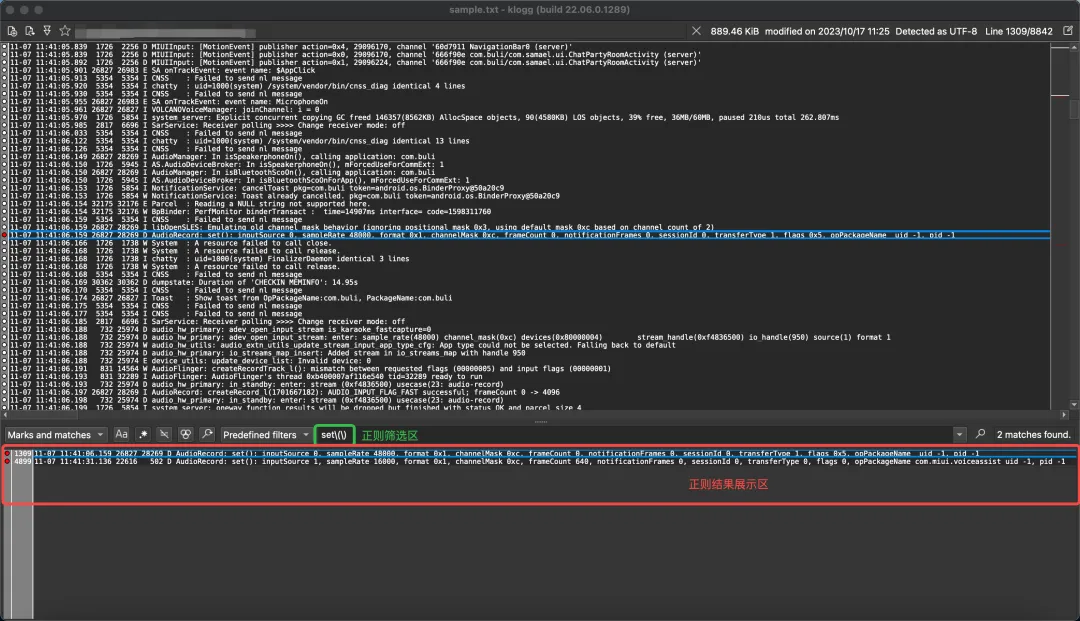Click the Reload file toolbar icon

click(x=30, y=31)
